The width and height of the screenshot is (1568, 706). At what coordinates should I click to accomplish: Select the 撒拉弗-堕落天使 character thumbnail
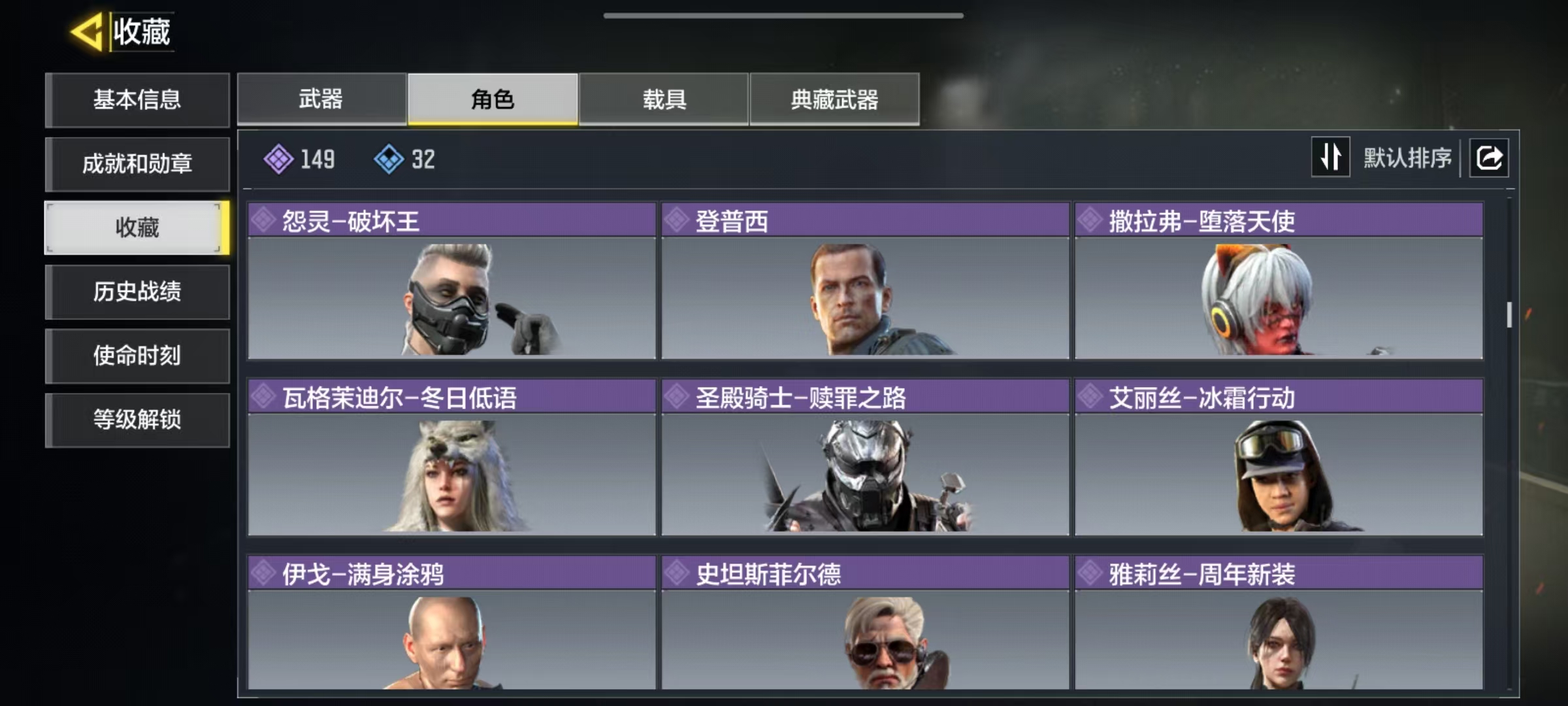tap(1279, 298)
